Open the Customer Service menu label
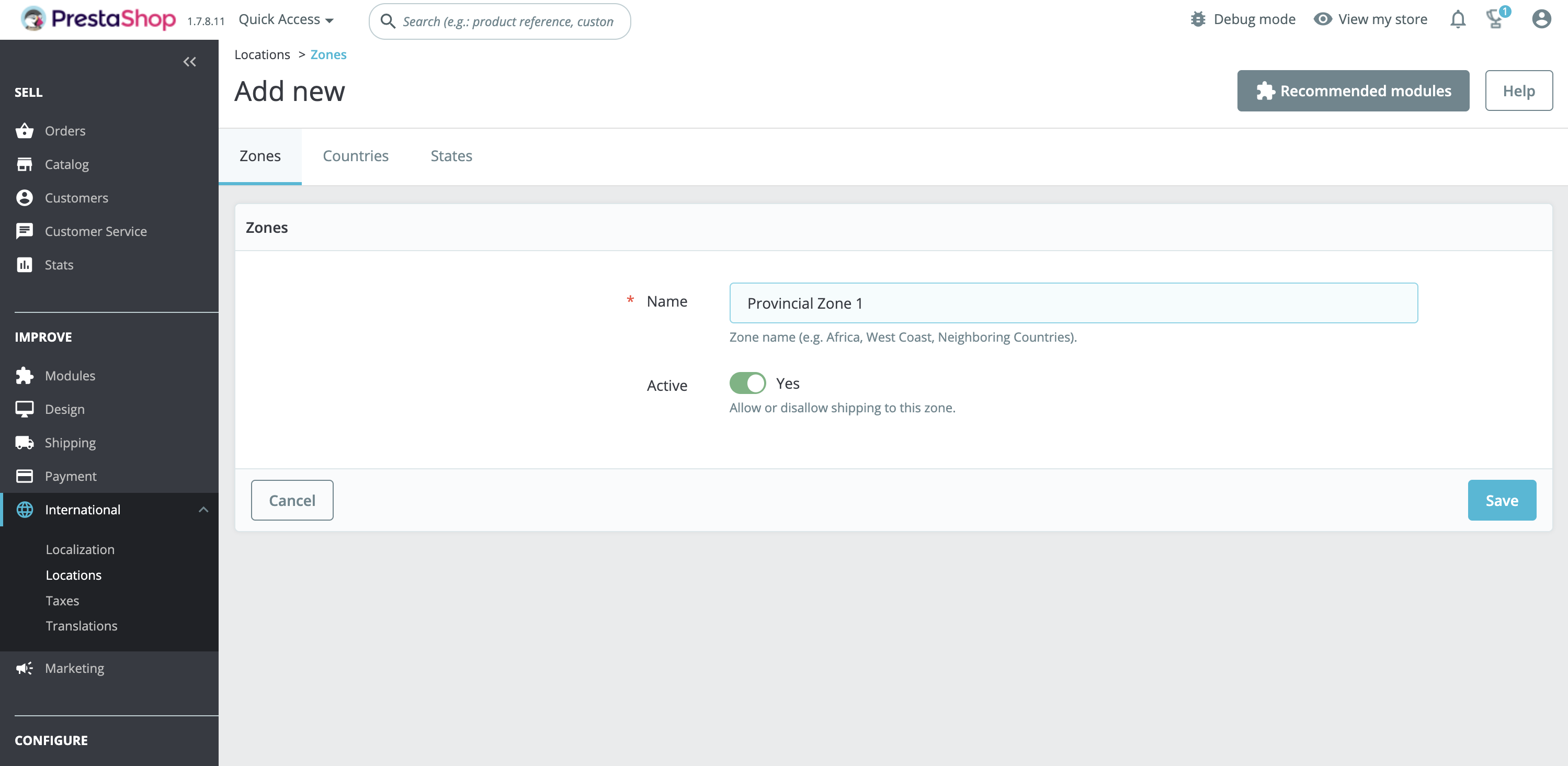1568x766 pixels. tap(96, 231)
